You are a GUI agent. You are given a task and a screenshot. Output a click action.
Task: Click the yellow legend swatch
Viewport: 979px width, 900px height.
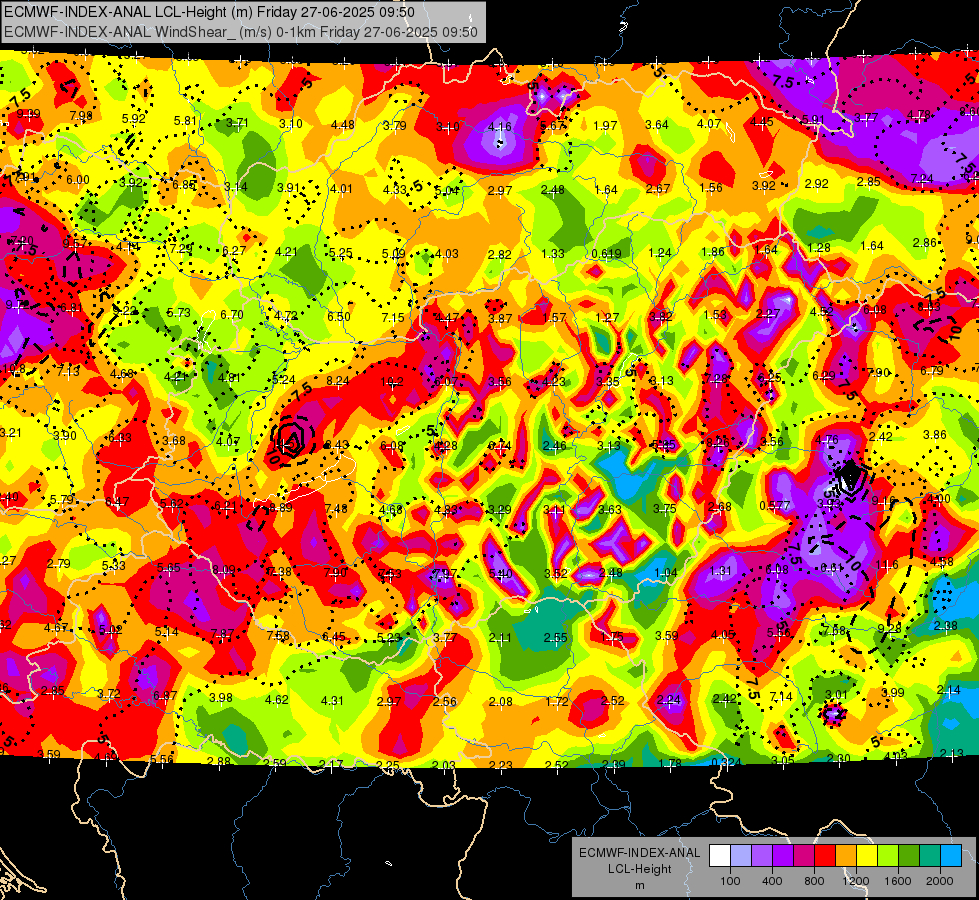[x=867, y=856]
